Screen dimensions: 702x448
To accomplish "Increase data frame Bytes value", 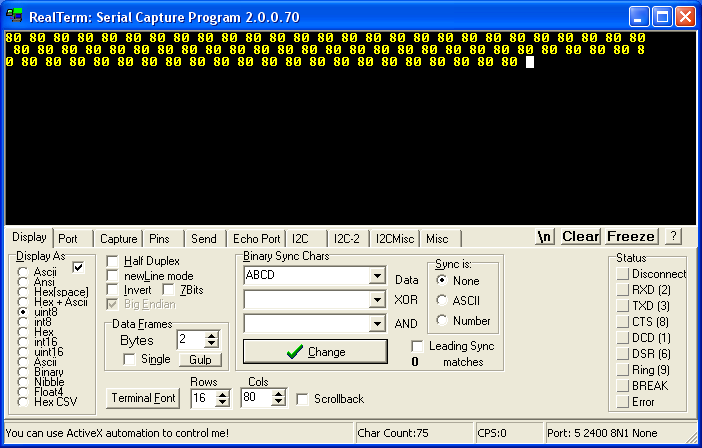I will coord(211,336).
